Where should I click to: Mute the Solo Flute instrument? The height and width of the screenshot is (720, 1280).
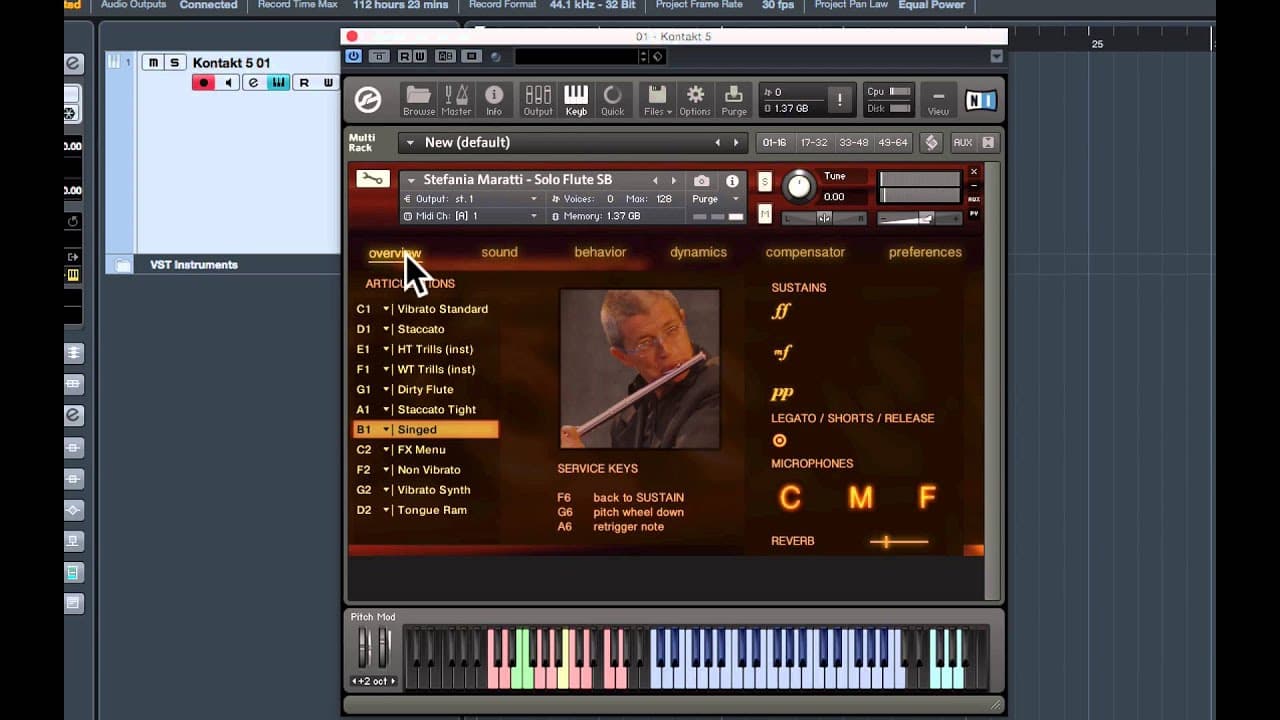[x=765, y=214]
